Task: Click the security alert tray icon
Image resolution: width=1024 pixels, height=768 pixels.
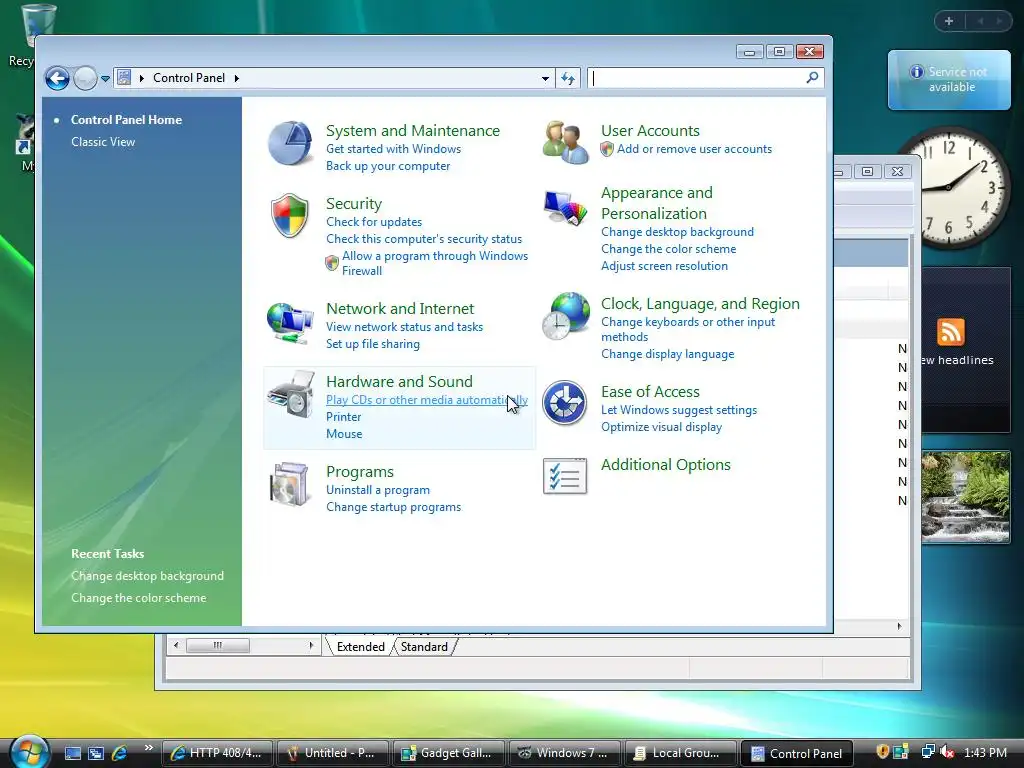Action: [x=882, y=752]
